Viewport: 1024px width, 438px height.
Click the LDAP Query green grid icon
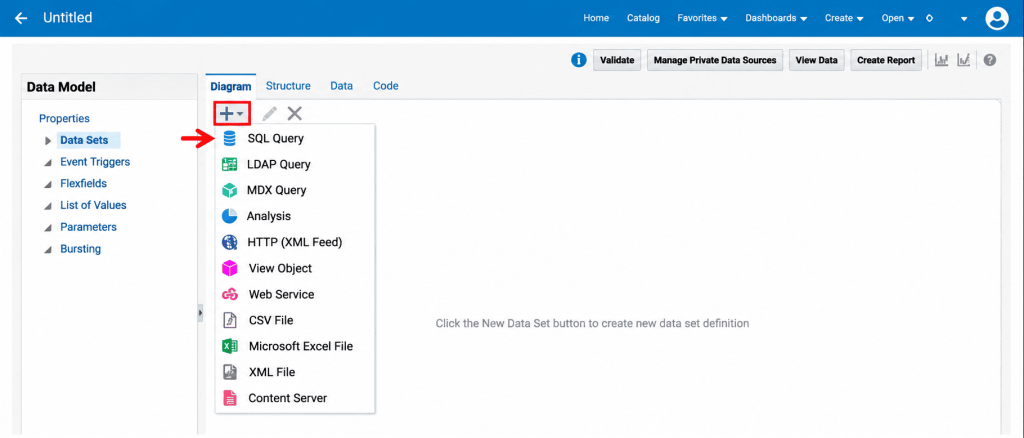(229, 164)
